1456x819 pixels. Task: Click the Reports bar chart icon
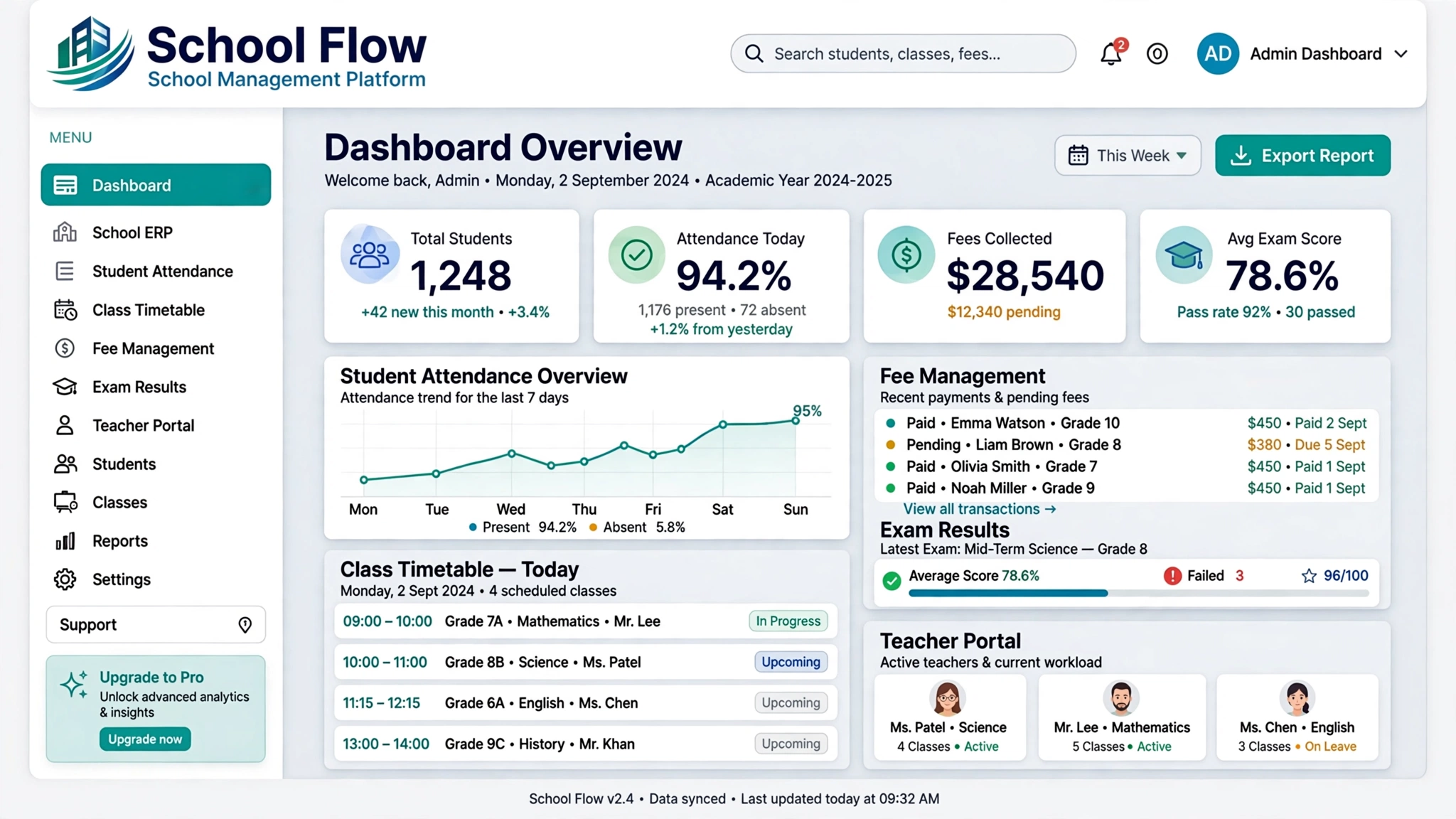(65, 541)
